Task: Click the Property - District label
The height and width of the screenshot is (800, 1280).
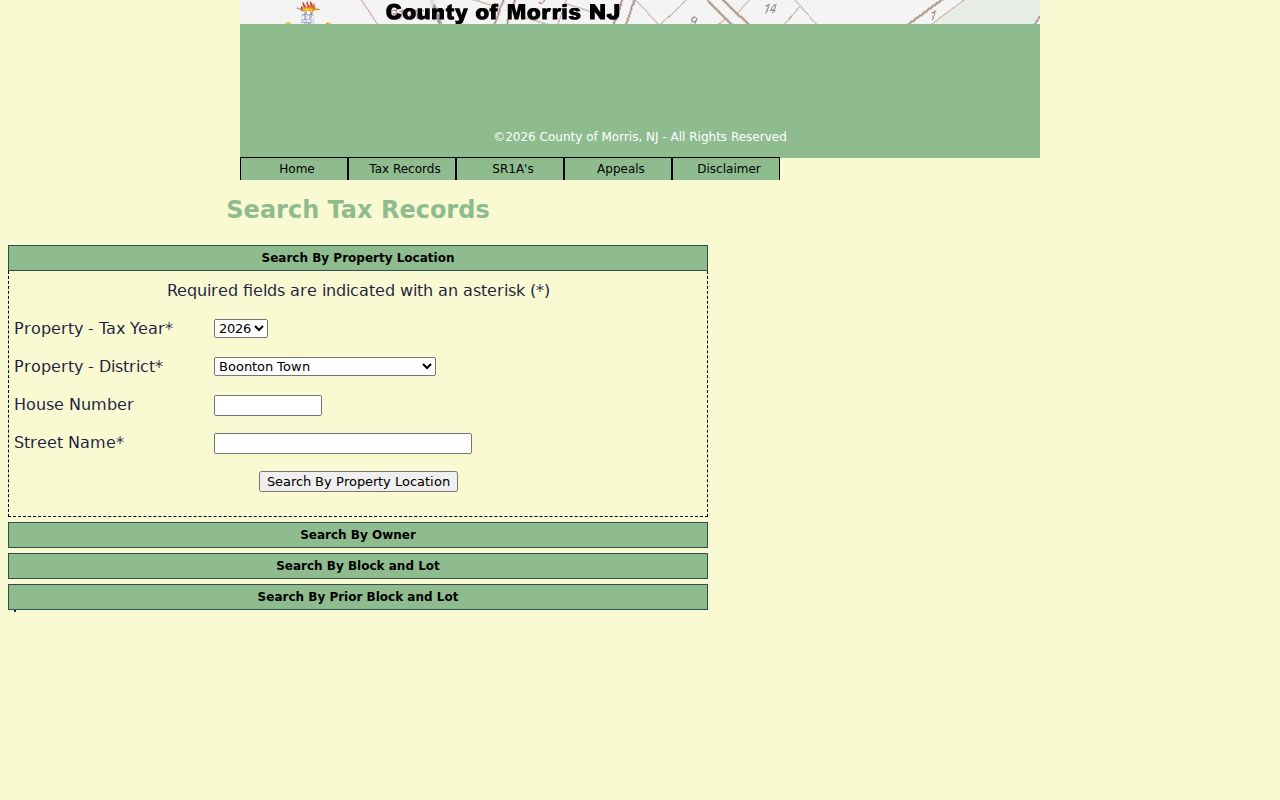Action: coord(88,367)
